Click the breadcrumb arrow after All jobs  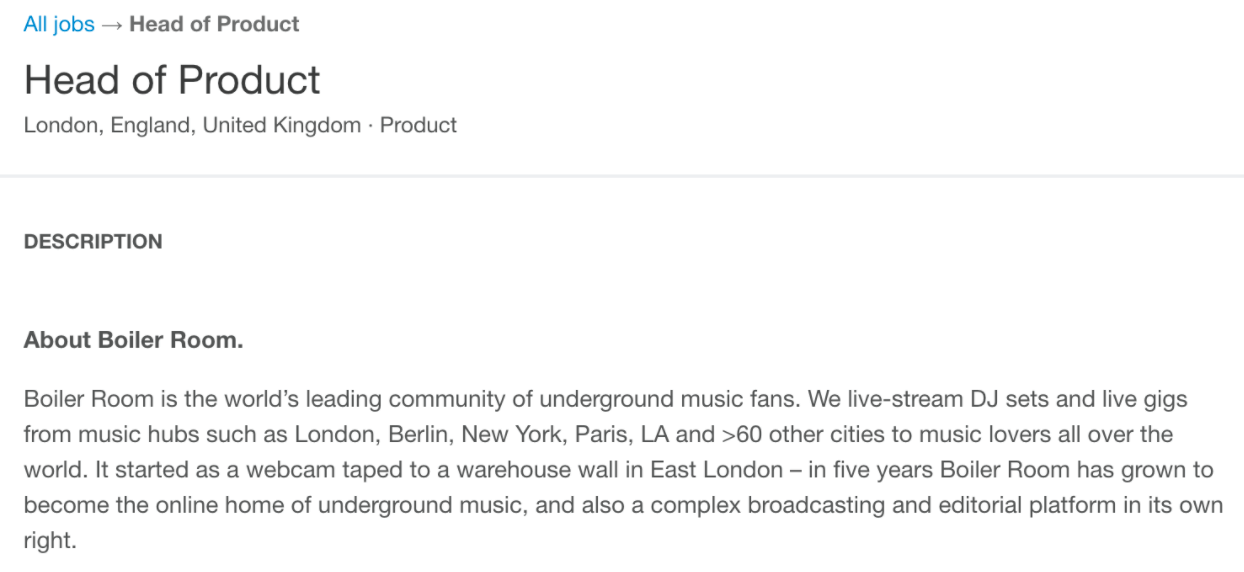coord(111,24)
